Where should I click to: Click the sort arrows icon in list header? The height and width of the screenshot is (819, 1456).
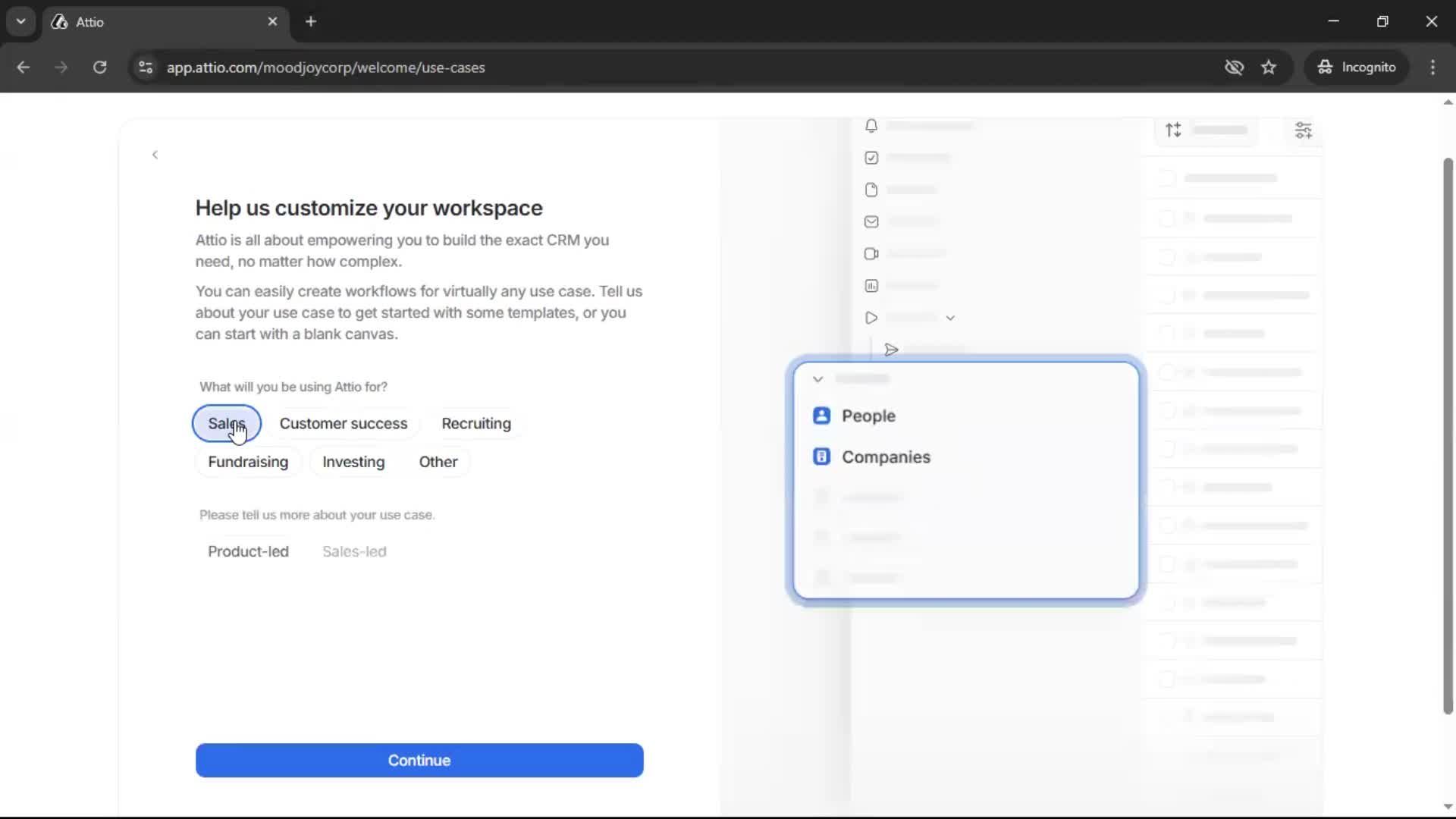(1172, 130)
